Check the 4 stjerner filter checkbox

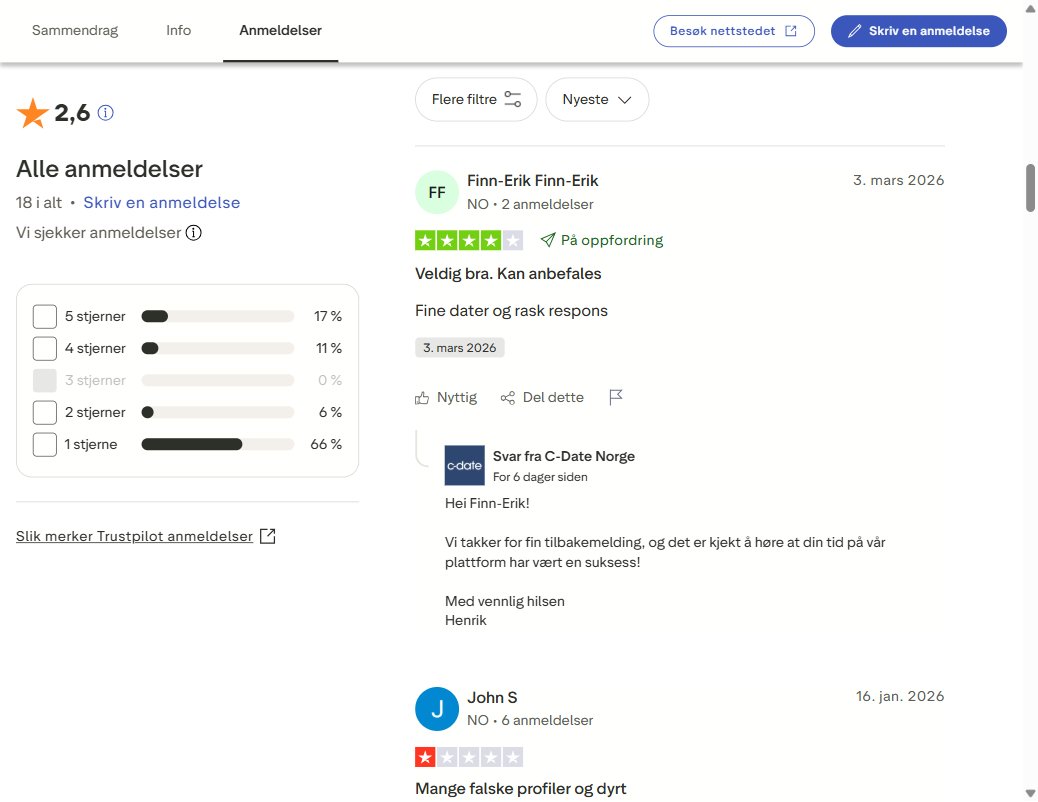[45, 348]
